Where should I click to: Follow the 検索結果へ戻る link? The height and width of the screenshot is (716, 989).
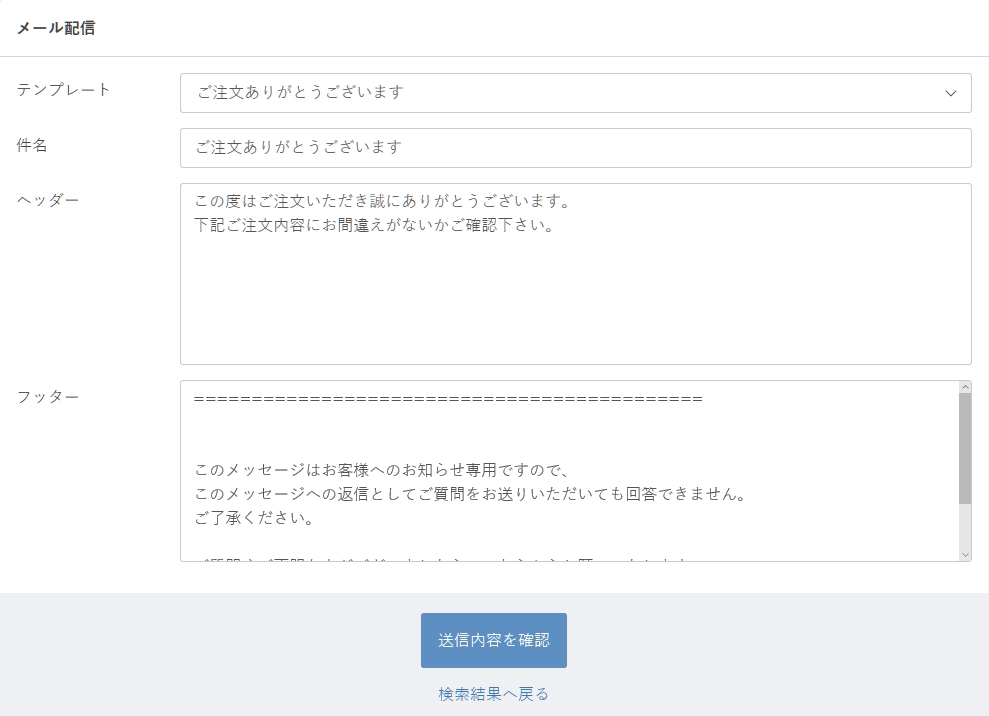point(493,694)
